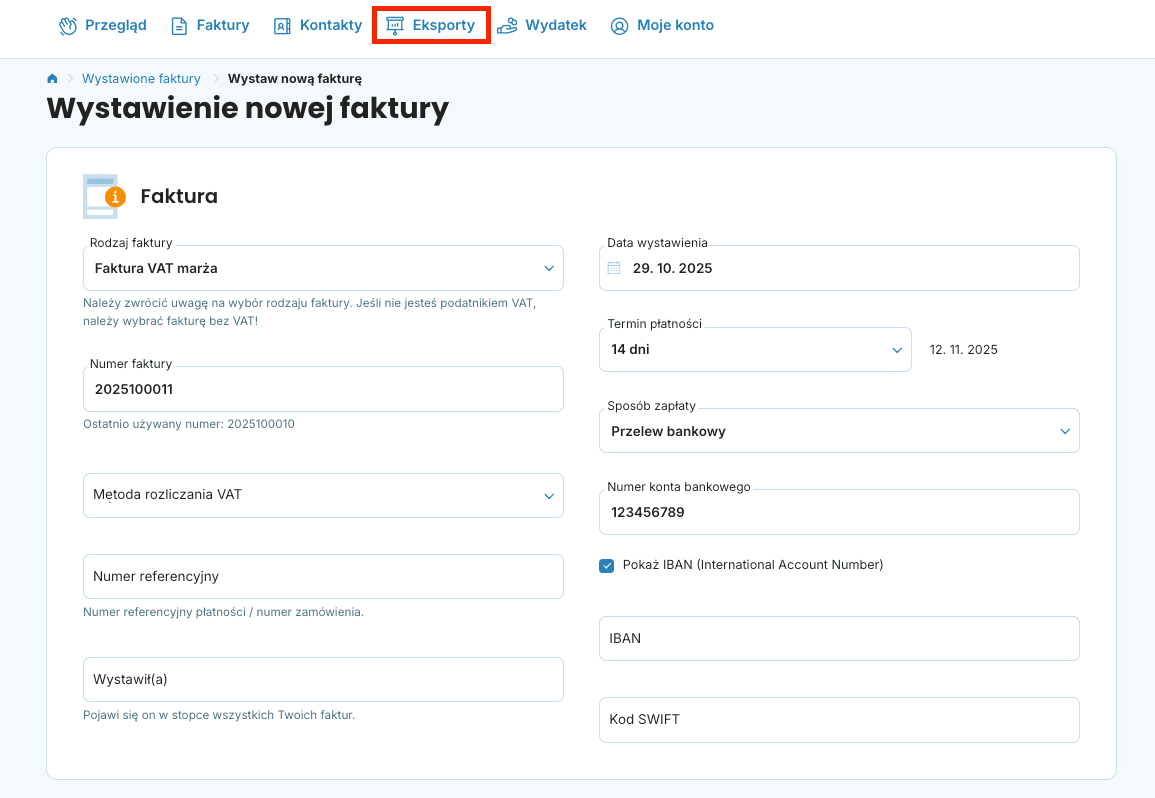
Task: Click the waving hand Przegląd icon
Action: tap(68, 26)
